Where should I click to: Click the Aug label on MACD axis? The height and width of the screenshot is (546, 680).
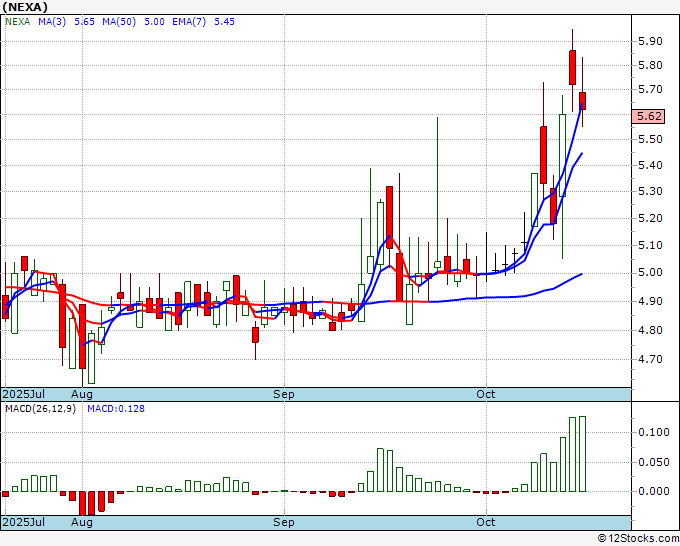(82, 523)
